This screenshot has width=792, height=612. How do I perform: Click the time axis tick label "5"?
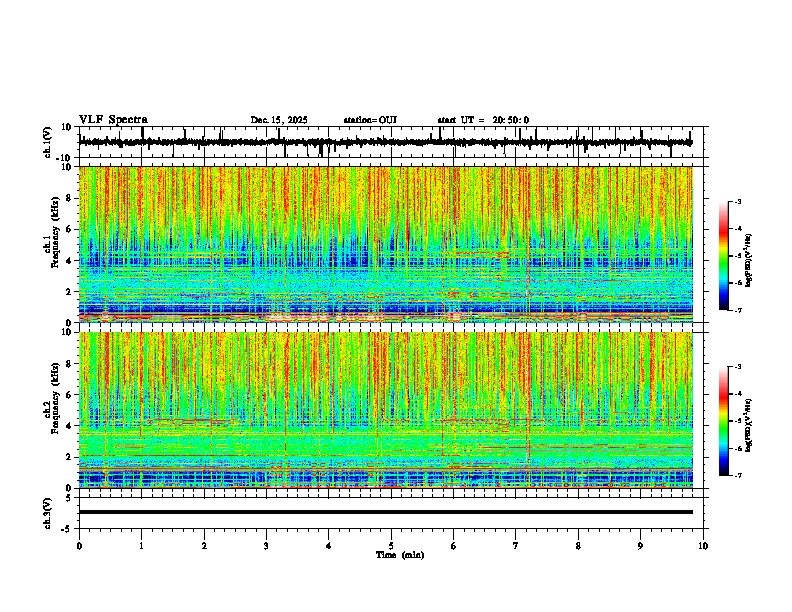pyautogui.click(x=391, y=546)
